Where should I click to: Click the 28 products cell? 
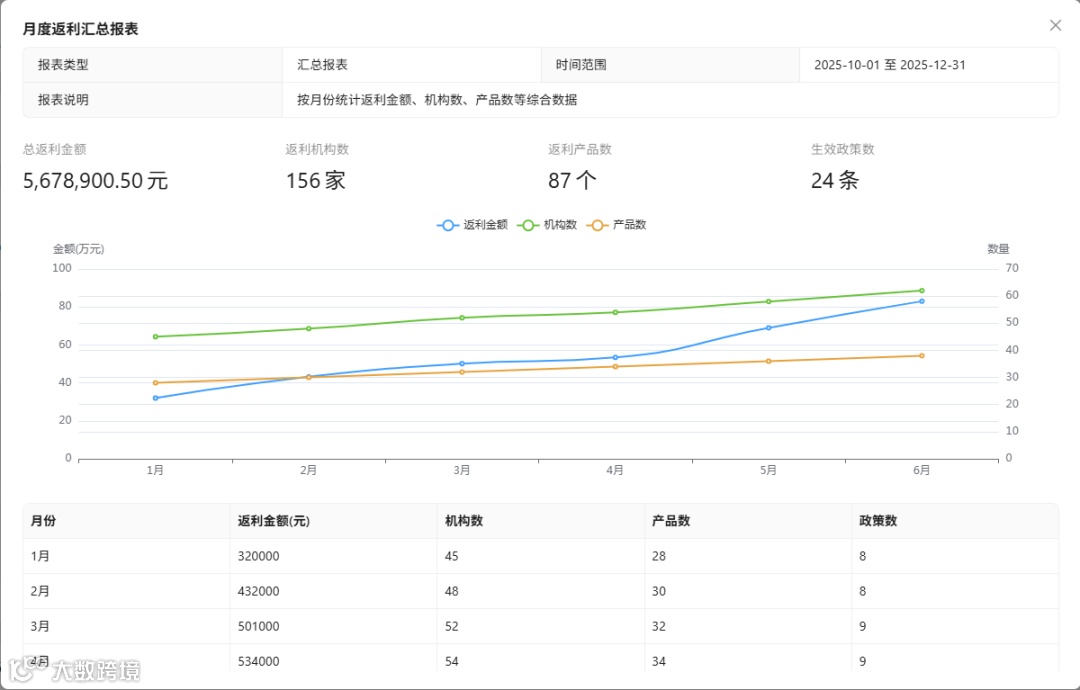[748, 556]
